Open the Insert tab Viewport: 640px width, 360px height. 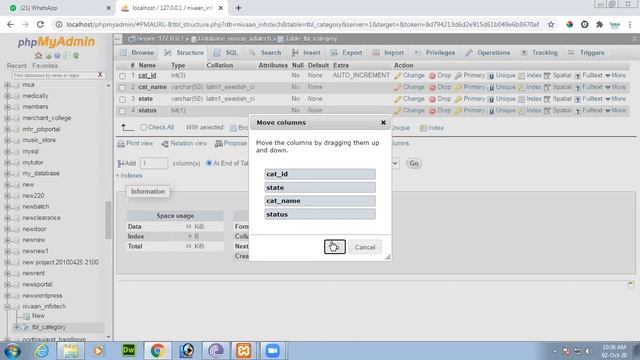pyautogui.click(x=306, y=53)
